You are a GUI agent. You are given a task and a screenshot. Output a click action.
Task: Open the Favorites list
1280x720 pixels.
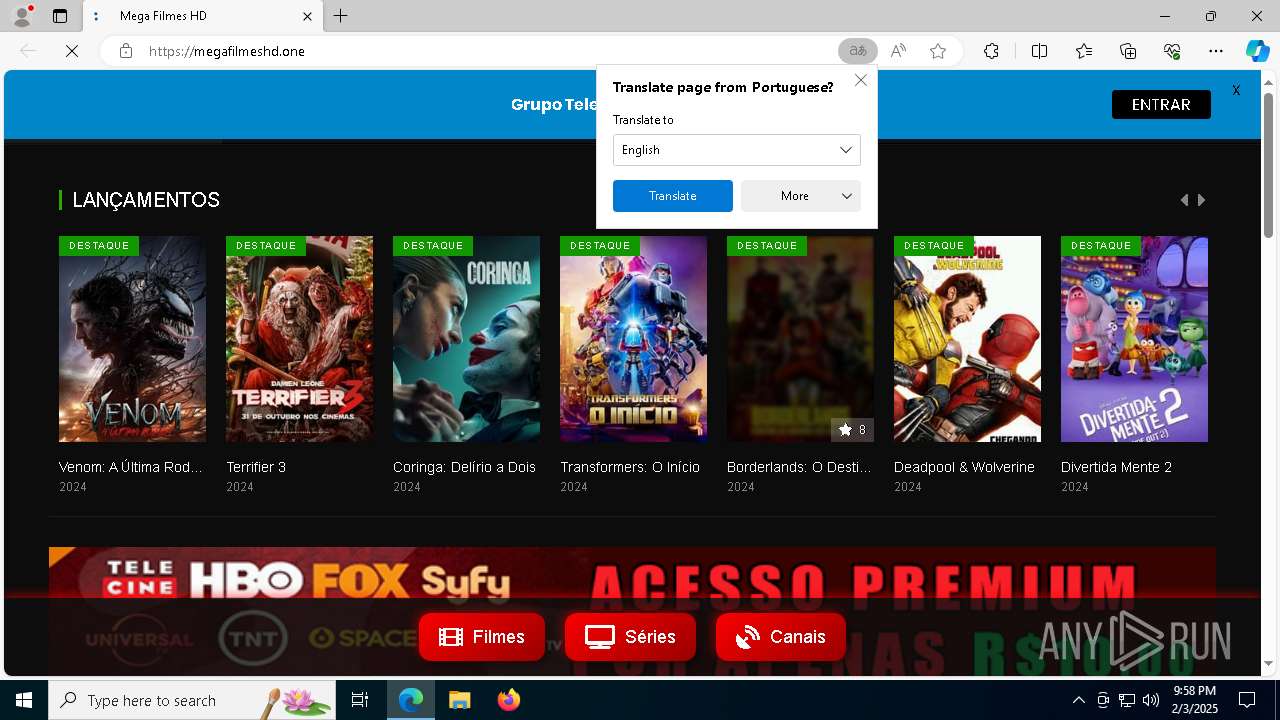(x=1084, y=51)
